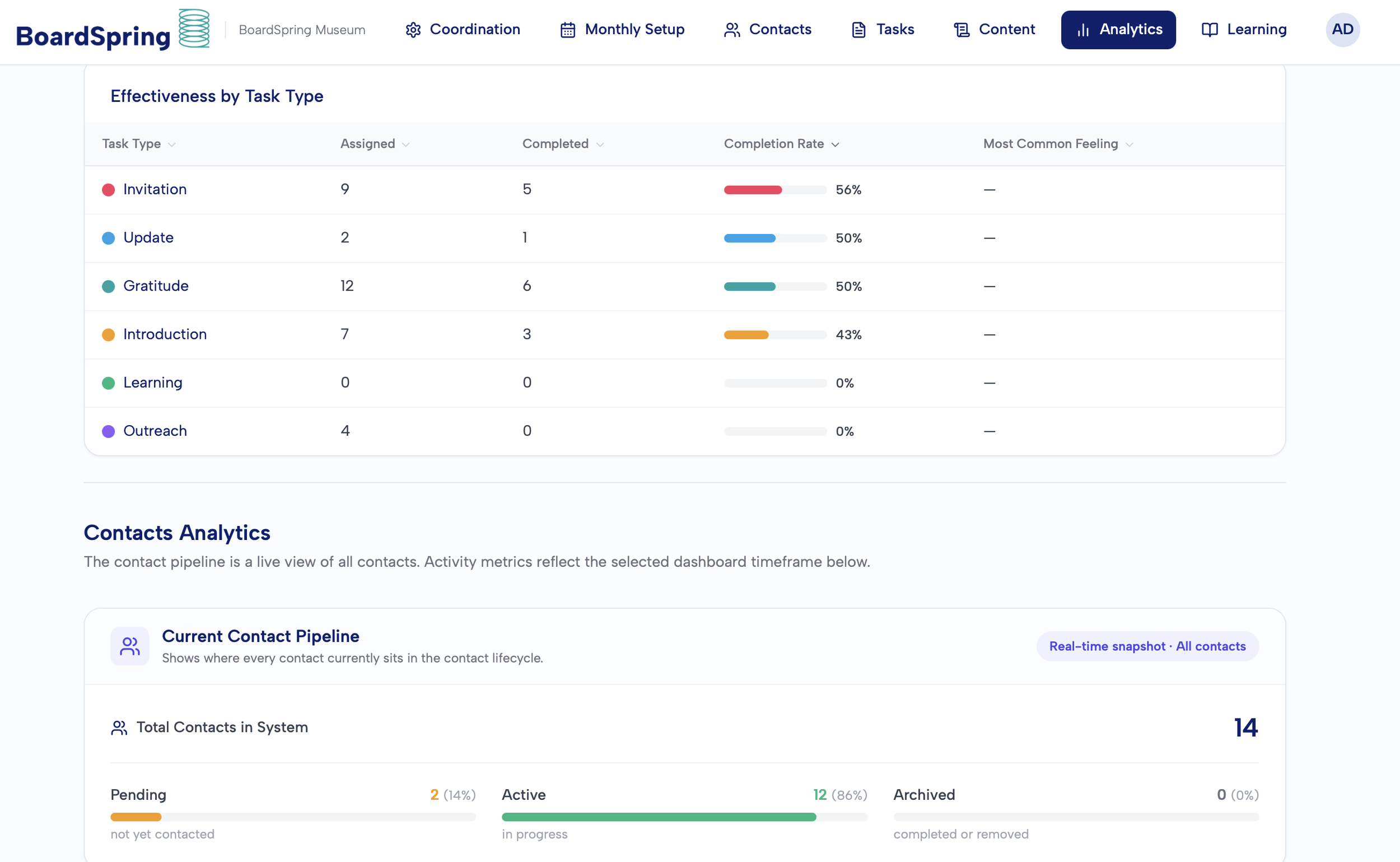Image resolution: width=1400 pixels, height=862 pixels.
Task: Click the Learning book icon
Action: pyautogui.click(x=1210, y=30)
